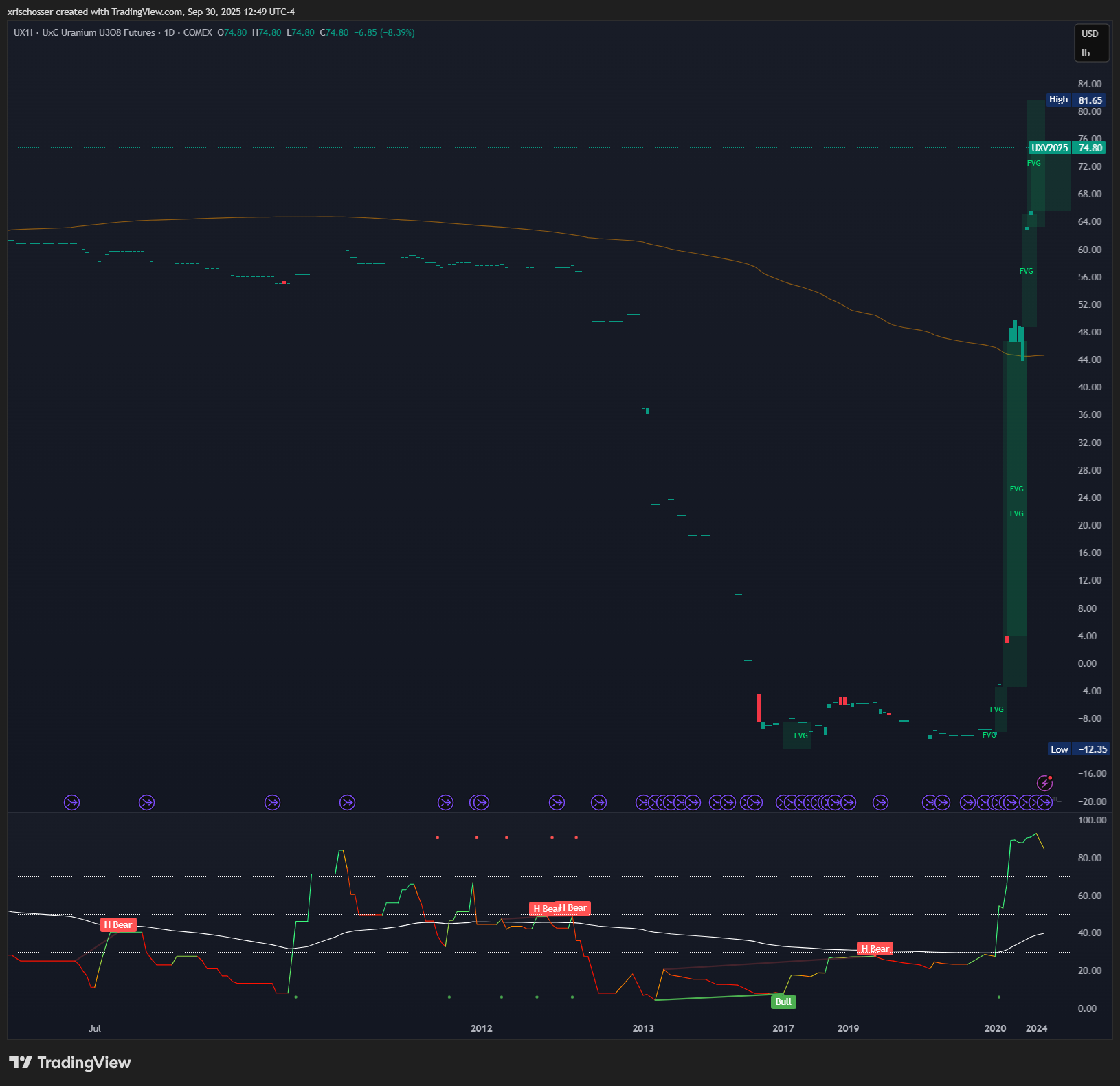Click the high value H74.80 in legend

tap(267, 32)
